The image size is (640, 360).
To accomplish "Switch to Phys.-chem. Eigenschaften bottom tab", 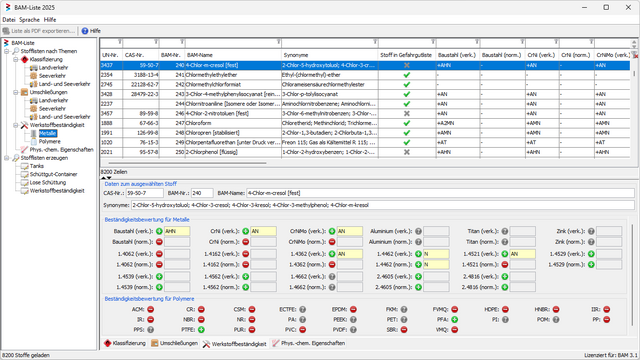I will 309,343.
